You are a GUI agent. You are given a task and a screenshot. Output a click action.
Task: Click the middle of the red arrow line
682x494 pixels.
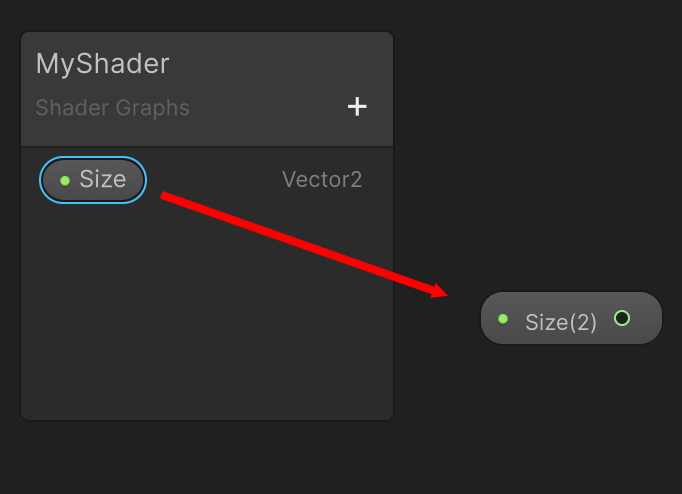pyautogui.click(x=302, y=243)
